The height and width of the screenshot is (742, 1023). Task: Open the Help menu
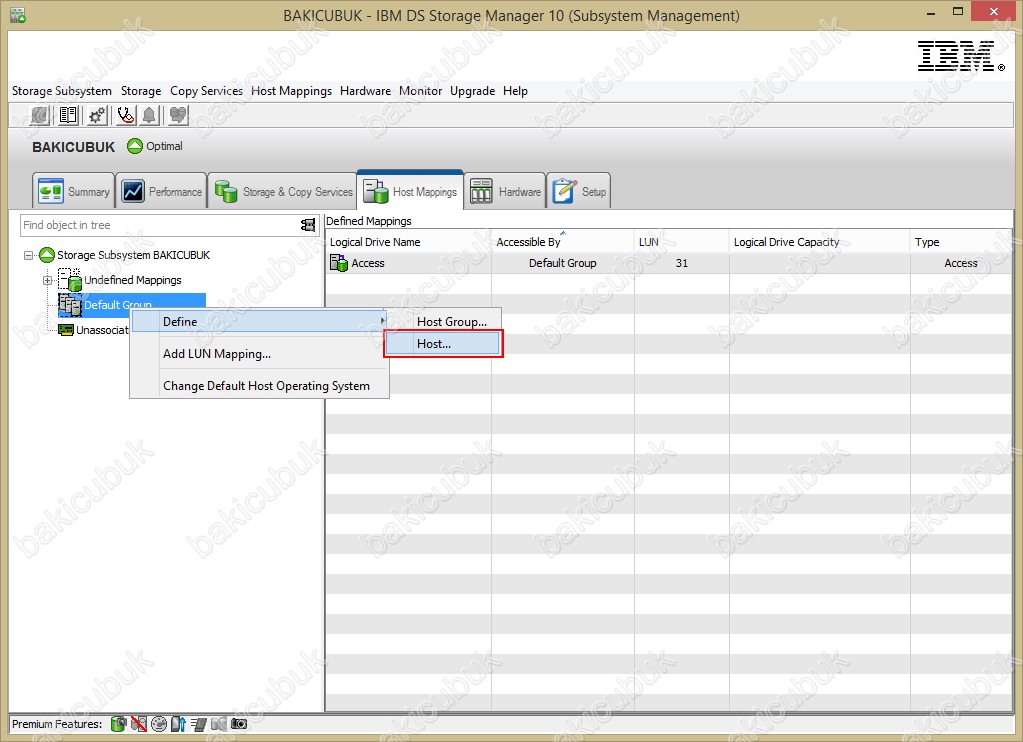(515, 91)
